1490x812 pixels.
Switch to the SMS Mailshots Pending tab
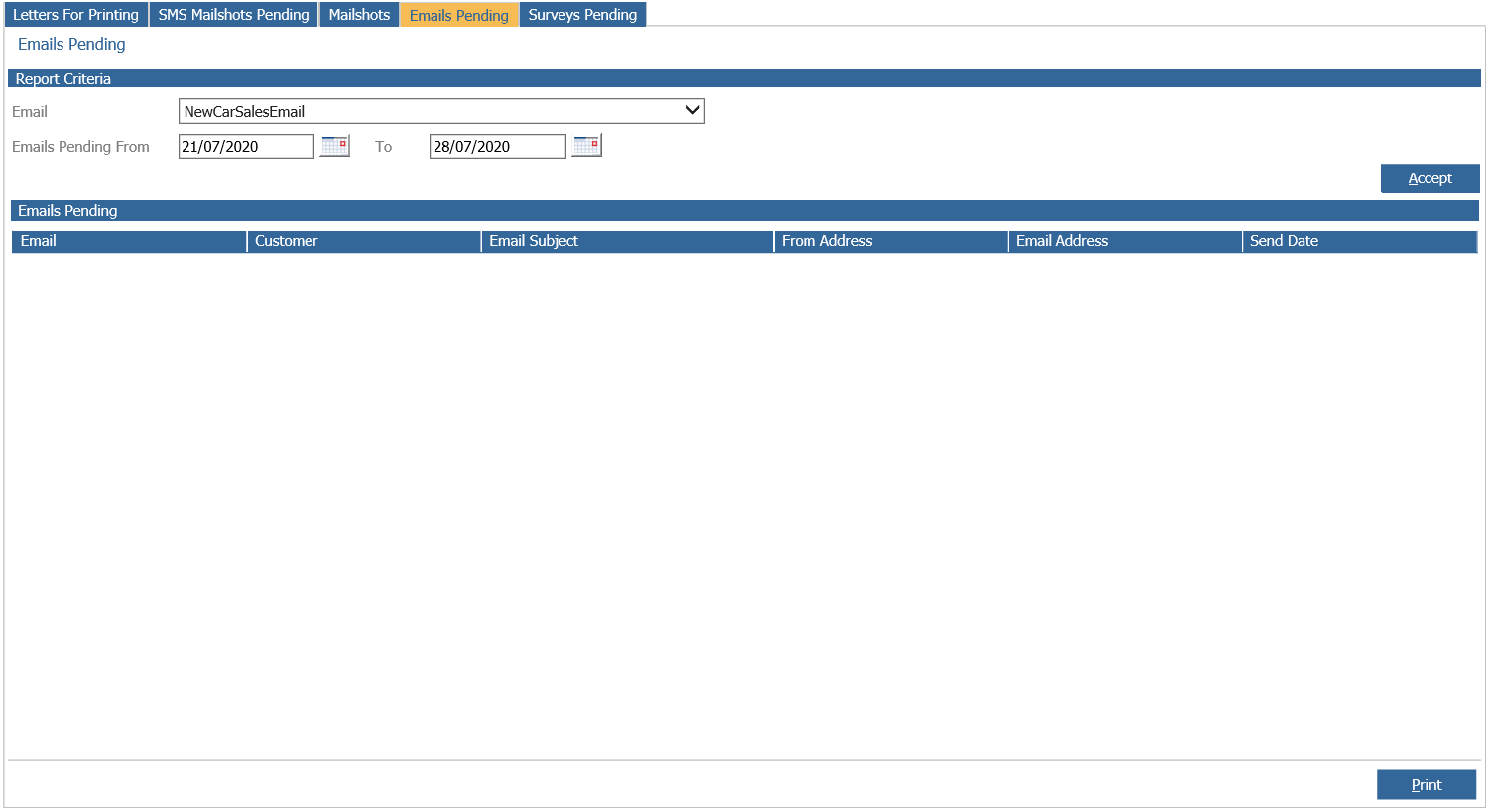click(x=234, y=15)
